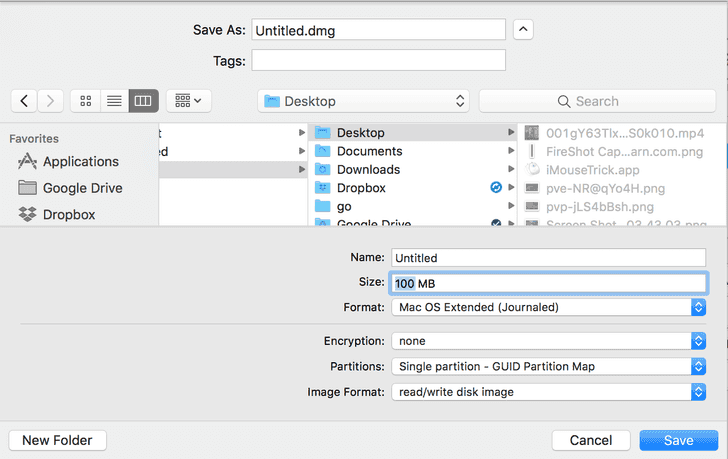
Task: Open Dropbox from the Favorites sidebar
Action: (68, 214)
